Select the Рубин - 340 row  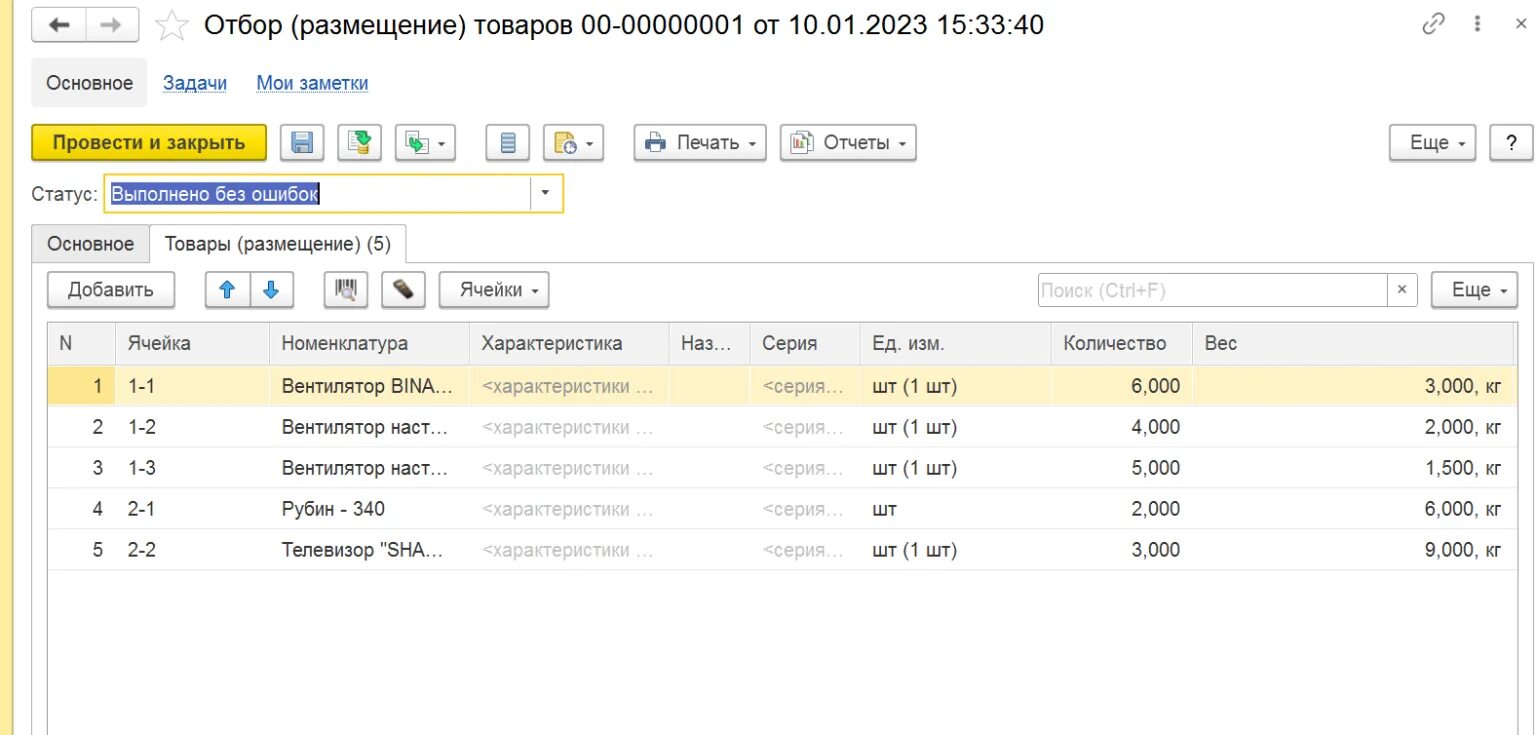click(x=333, y=509)
